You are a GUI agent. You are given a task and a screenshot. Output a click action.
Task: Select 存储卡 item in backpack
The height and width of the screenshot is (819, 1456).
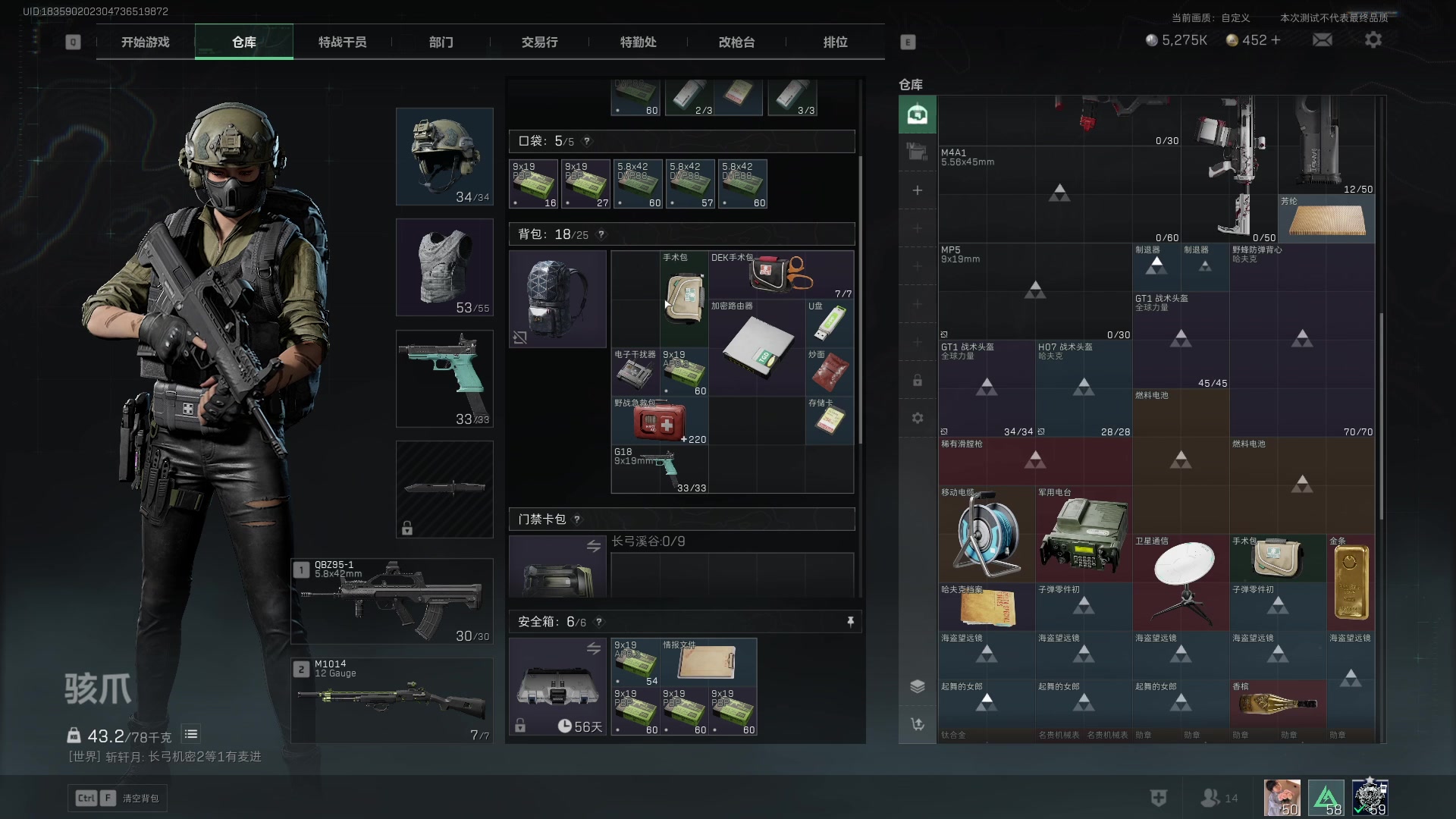tap(830, 421)
